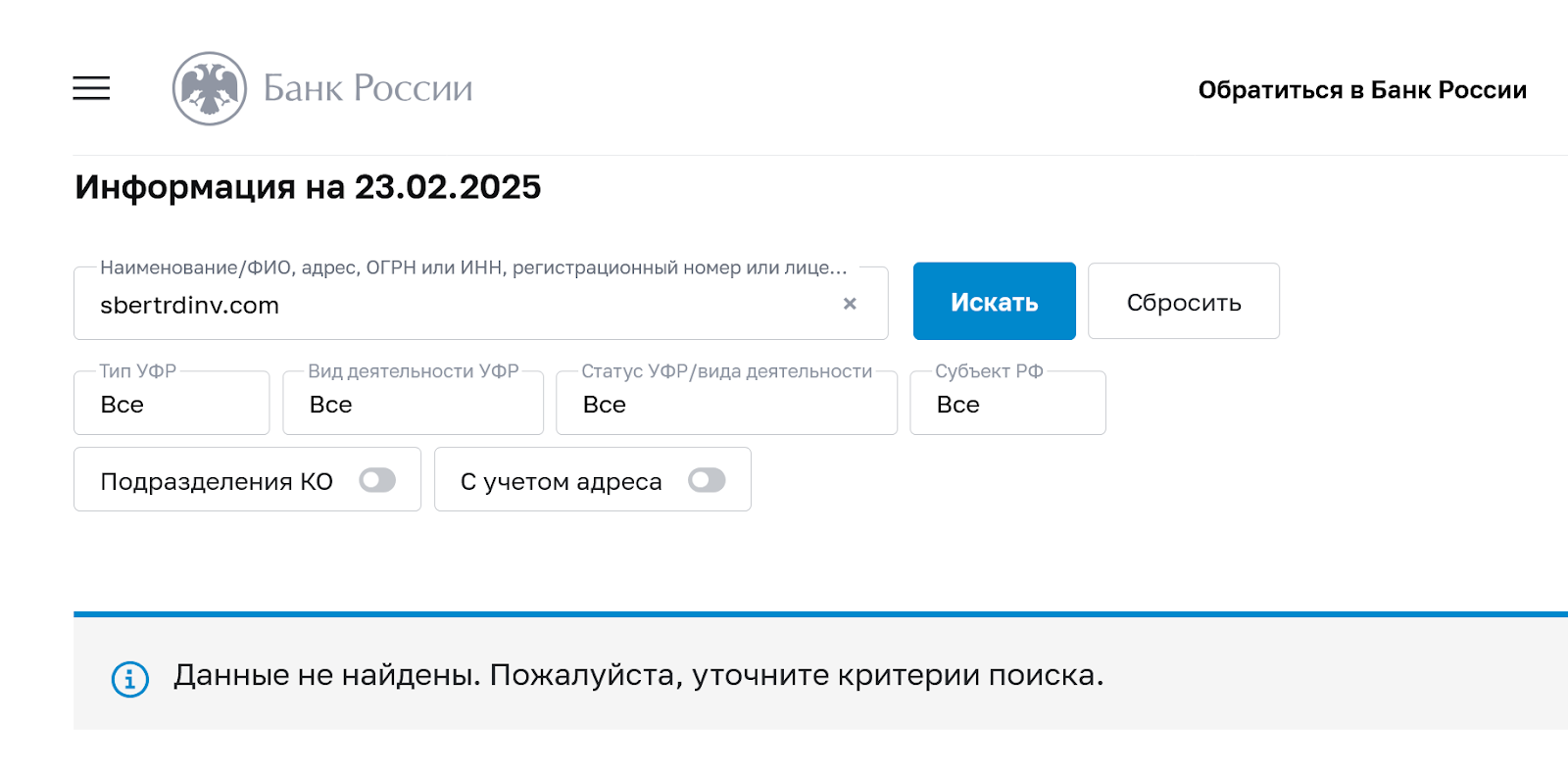Open 'Статус УФР/вида деятельности' dropdown
The height and width of the screenshot is (775, 1568).
(726, 404)
